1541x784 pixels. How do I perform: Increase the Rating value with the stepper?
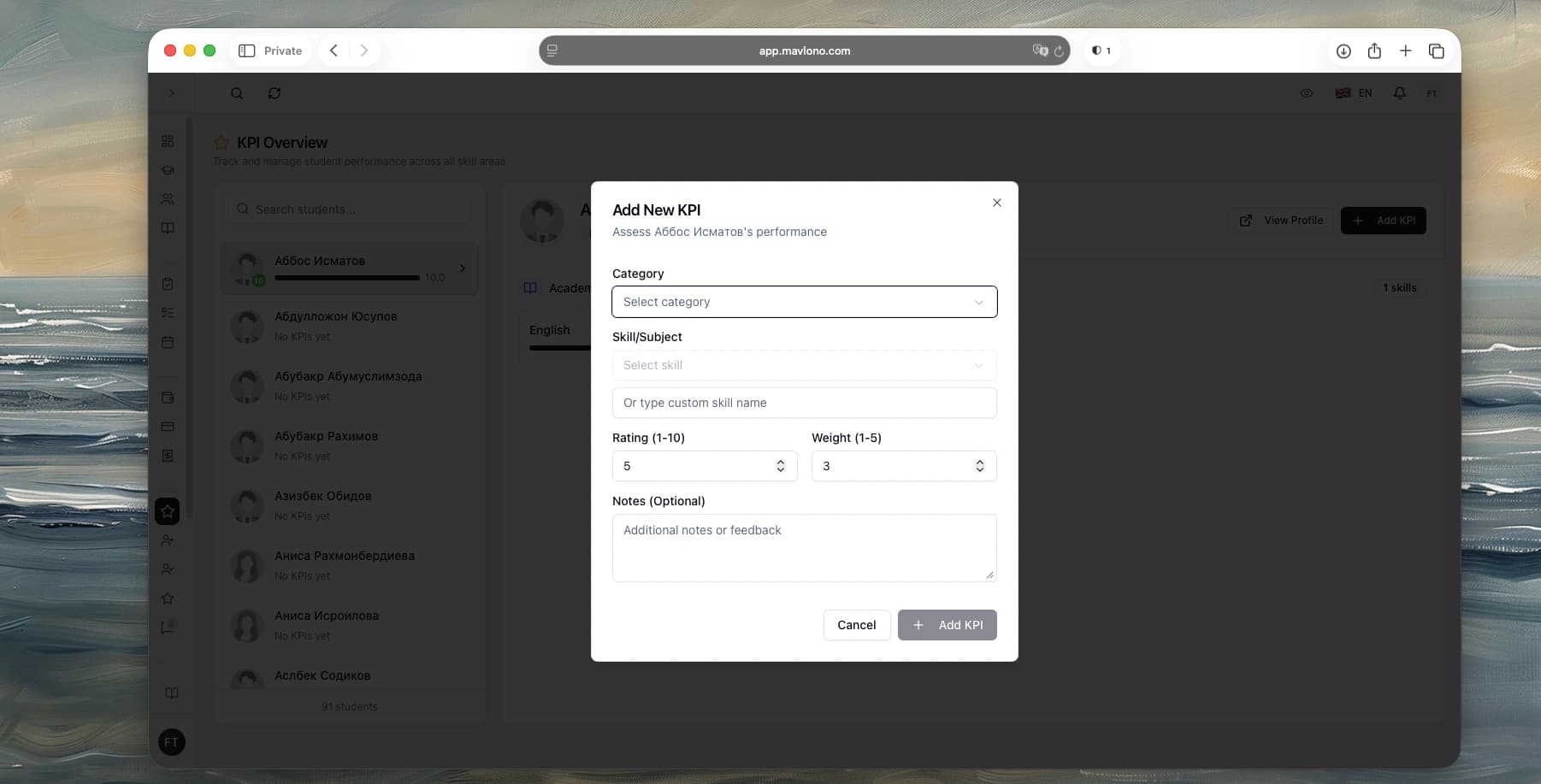coord(780,462)
